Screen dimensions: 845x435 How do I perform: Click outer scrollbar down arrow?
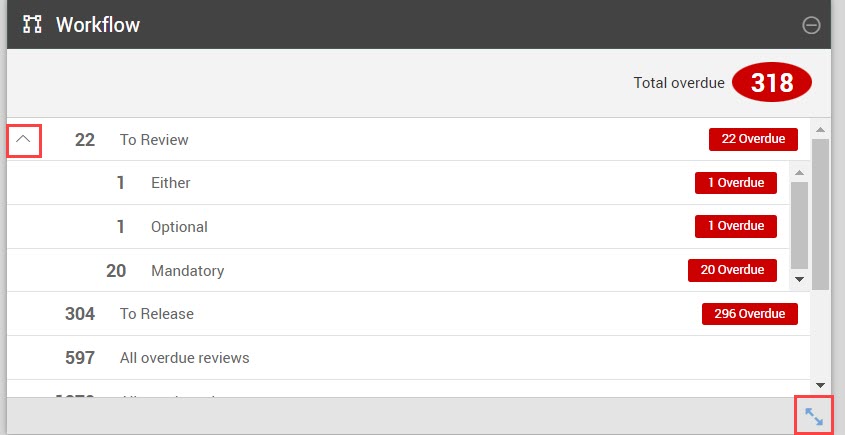point(820,385)
